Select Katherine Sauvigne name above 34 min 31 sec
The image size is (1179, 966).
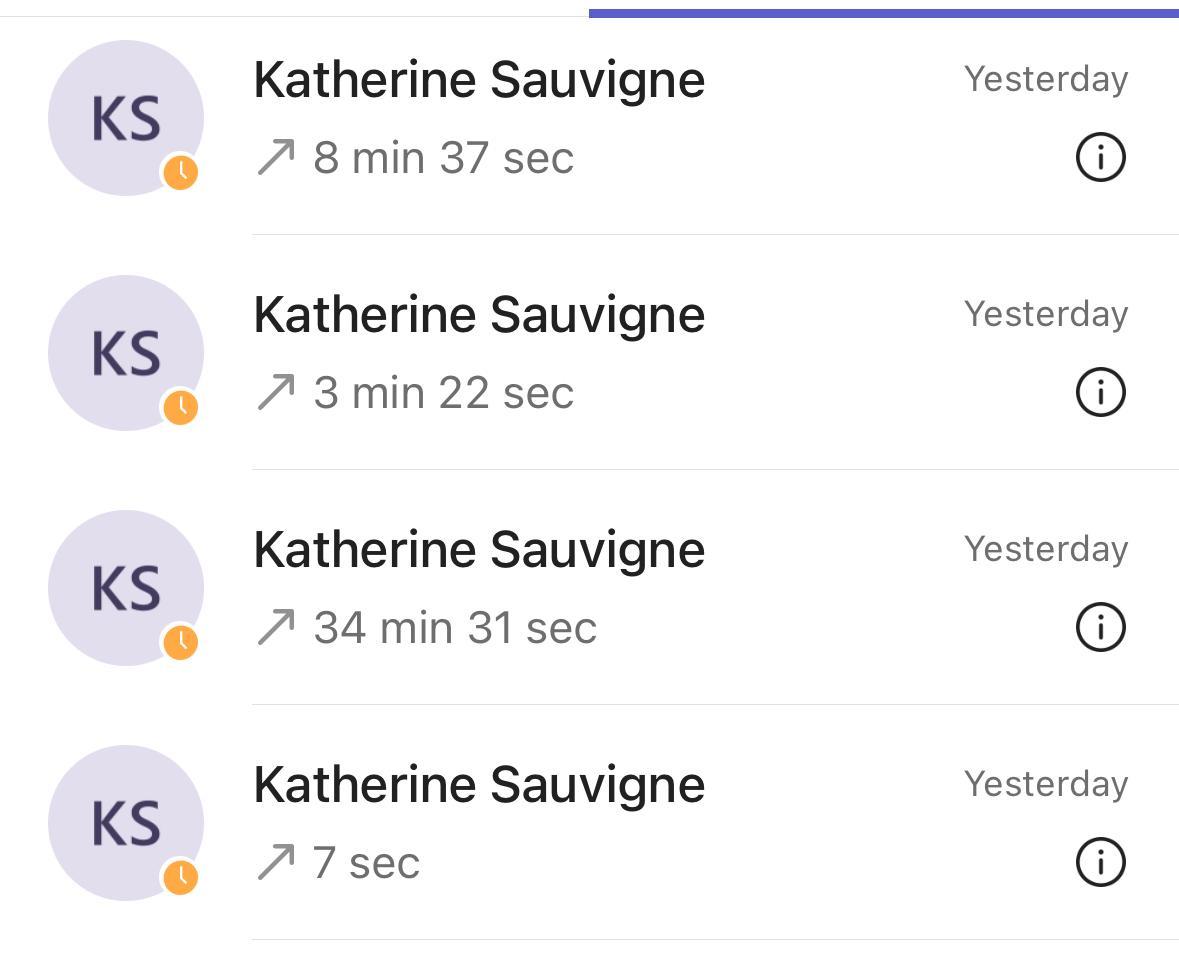click(x=479, y=550)
